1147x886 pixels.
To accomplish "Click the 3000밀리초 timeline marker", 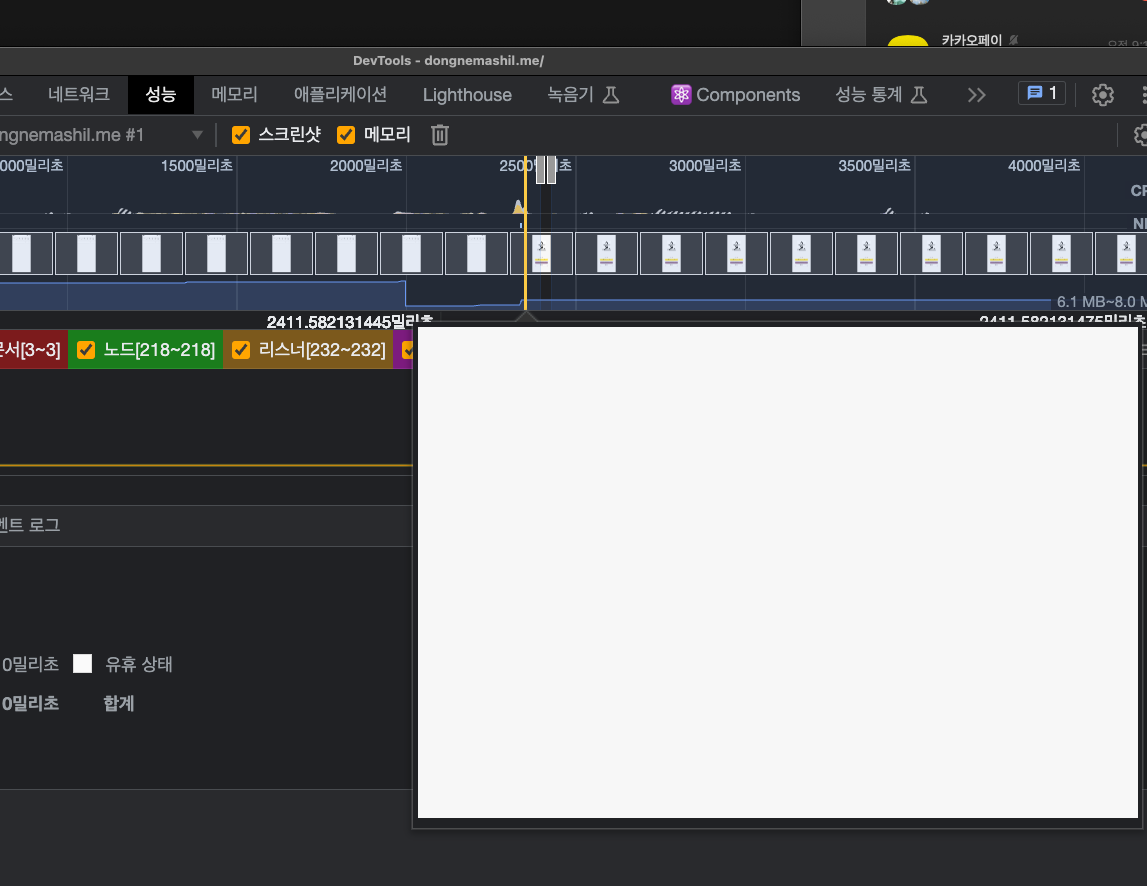I will point(705,166).
